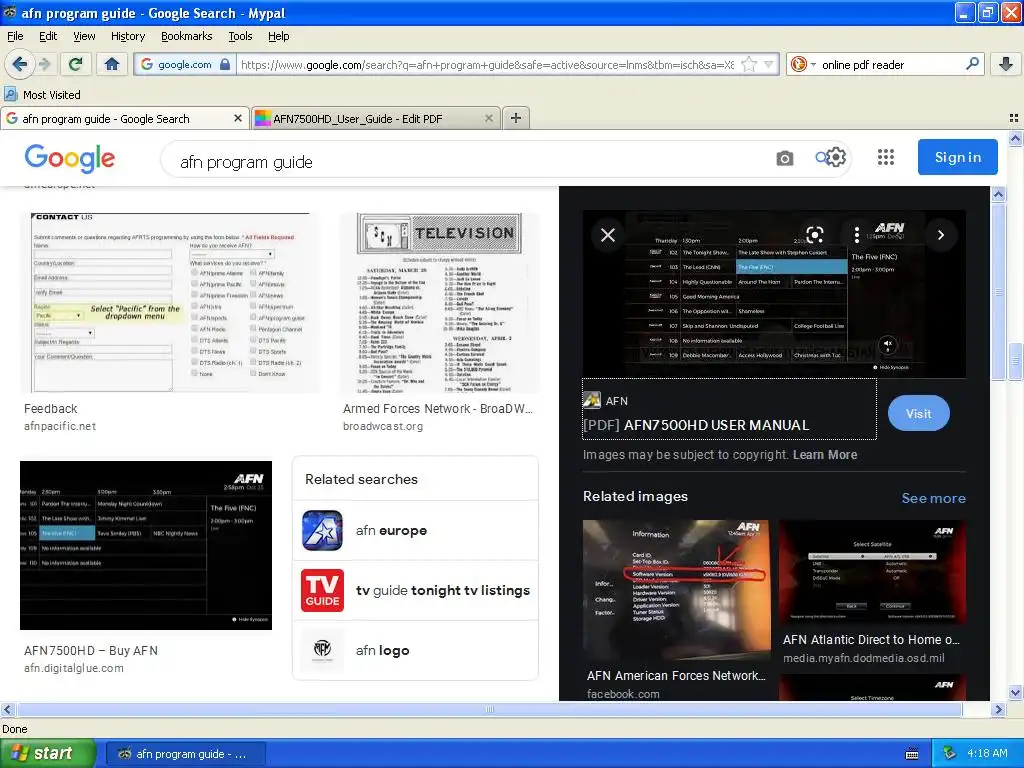Click the page vertical scrollbar down arrow
Screen dimensions: 1024x768
1015,693
